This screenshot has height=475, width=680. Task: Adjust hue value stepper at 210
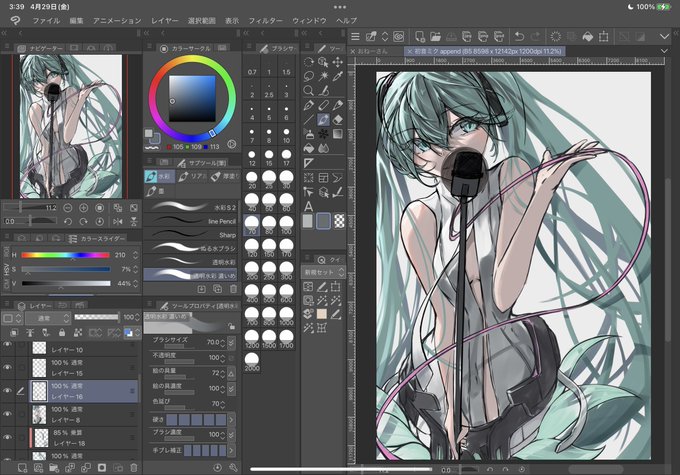135,255
